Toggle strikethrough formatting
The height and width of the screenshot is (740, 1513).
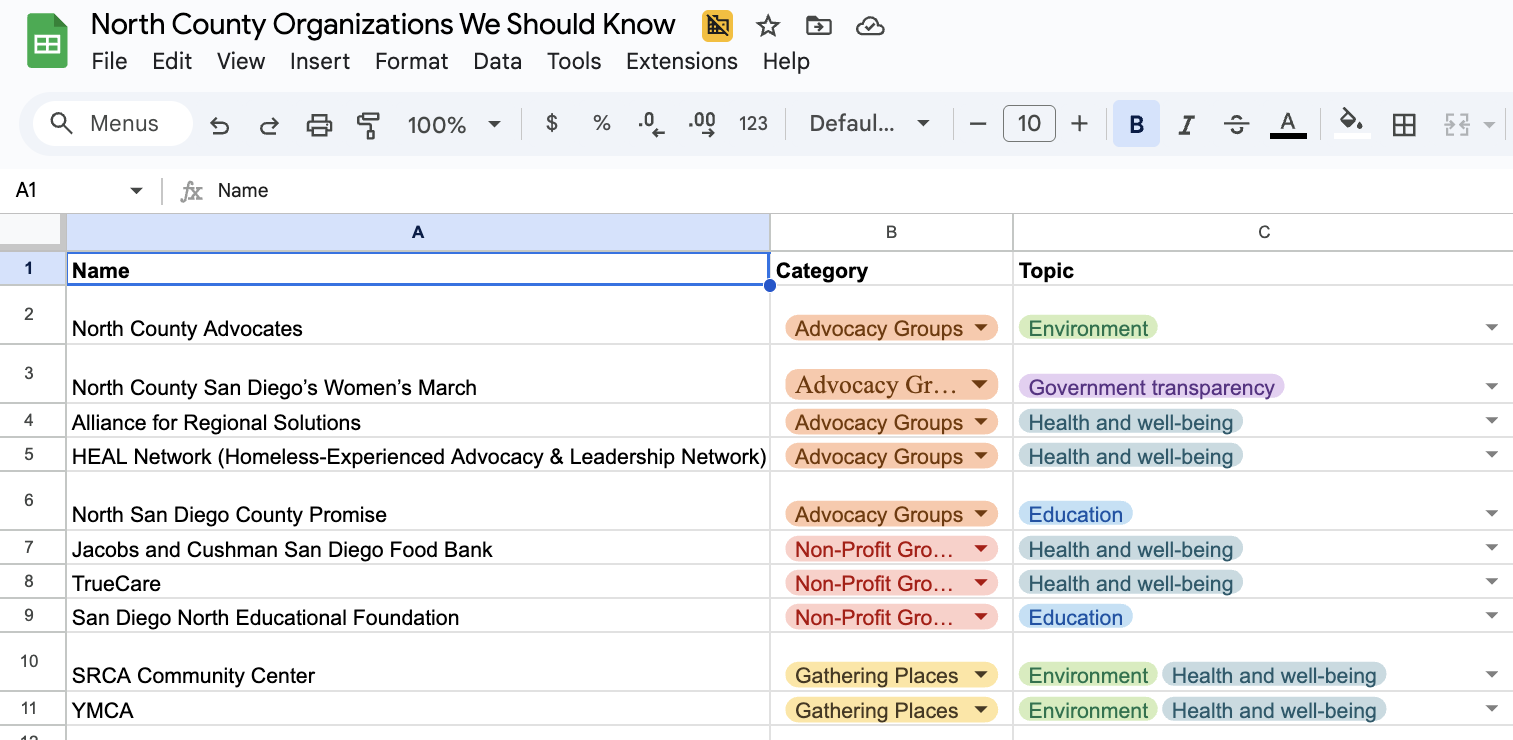(x=1236, y=124)
